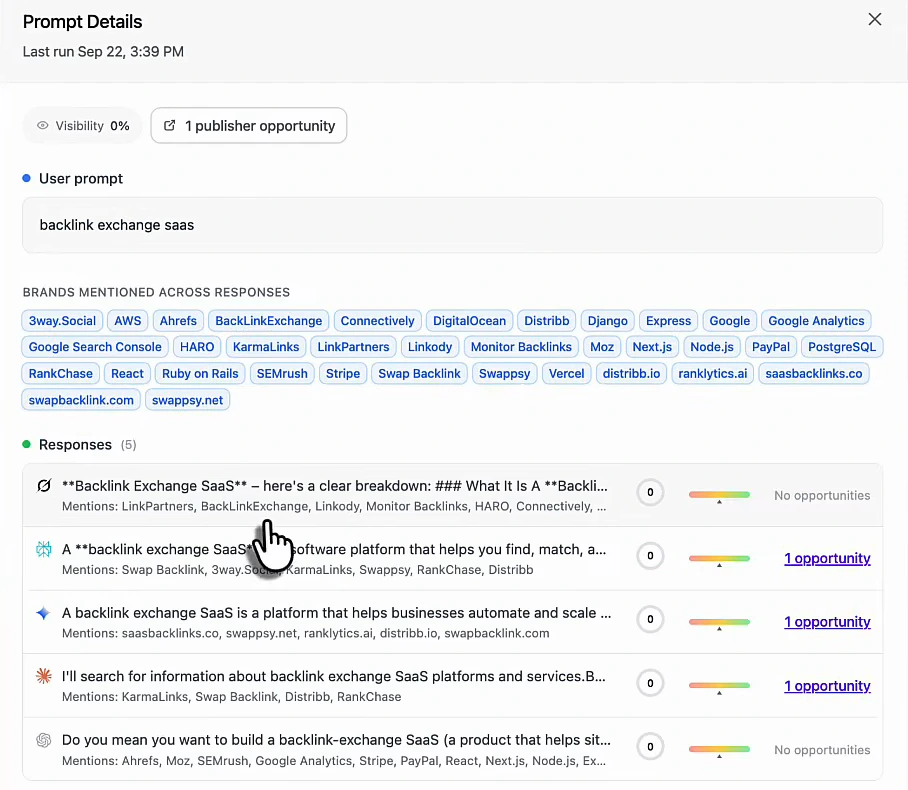Open the saasbacklinks.co brand tag

tap(814, 374)
